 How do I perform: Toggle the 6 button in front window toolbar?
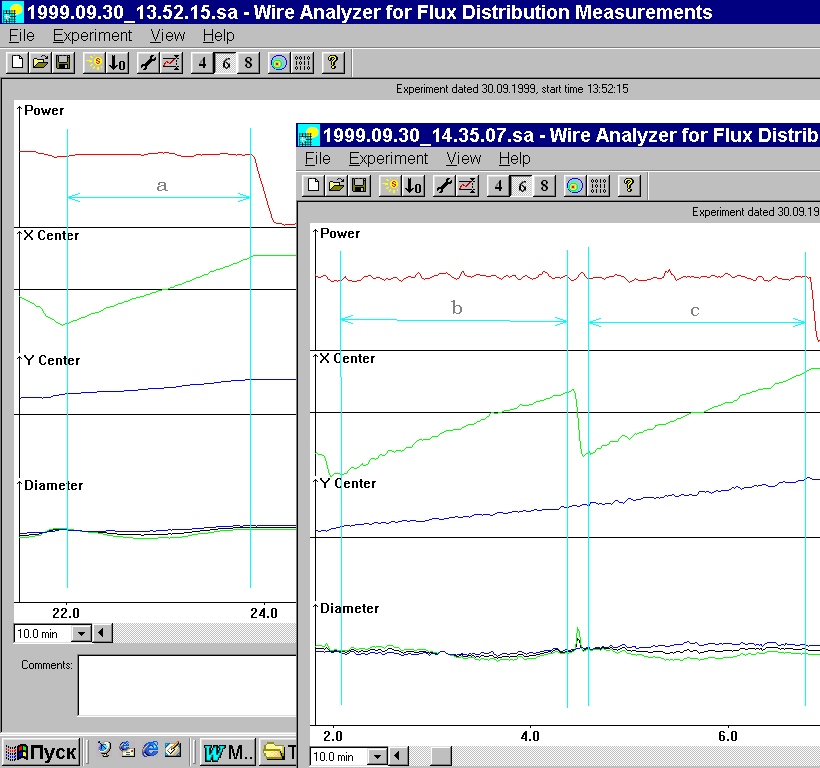[x=521, y=186]
